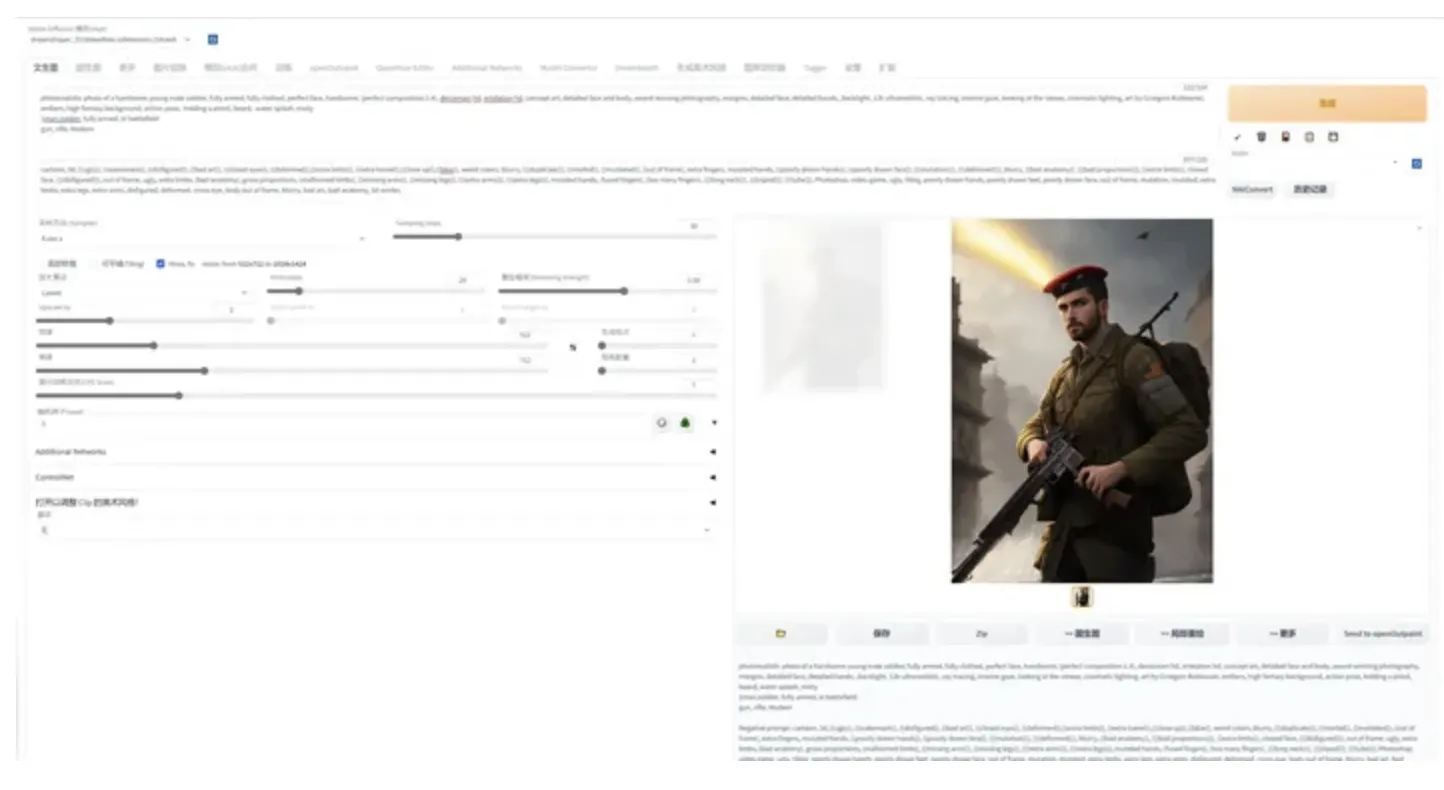Open the Additional Networks tab

point(487,68)
